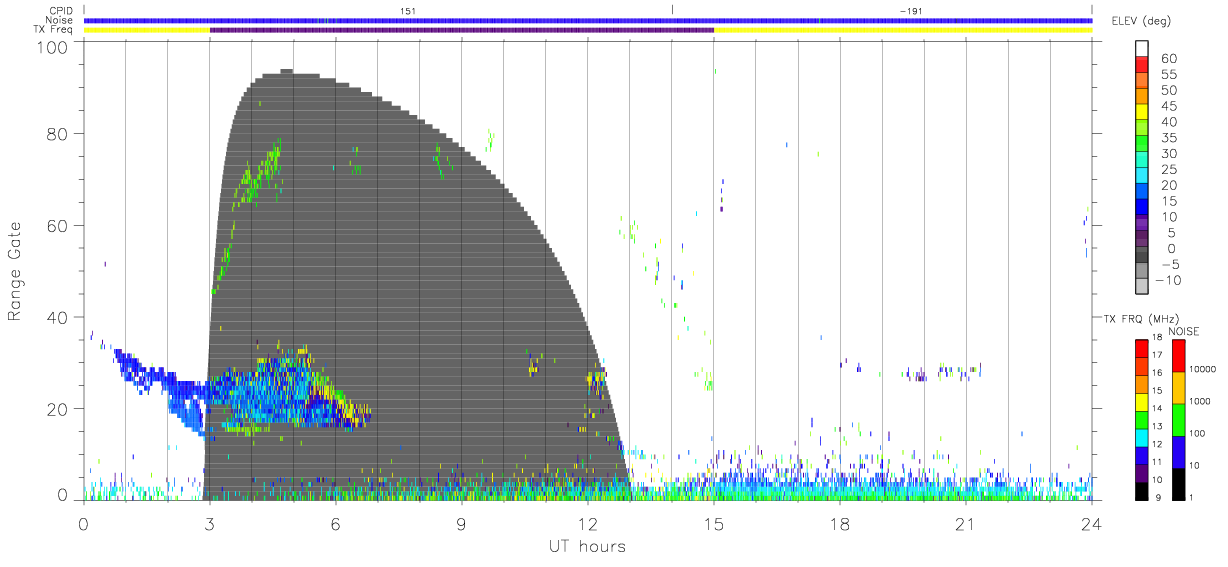Click the 40 label on Range Gate axis
This screenshot has width=1228, height=567.
pyautogui.click(x=59, y=318)
